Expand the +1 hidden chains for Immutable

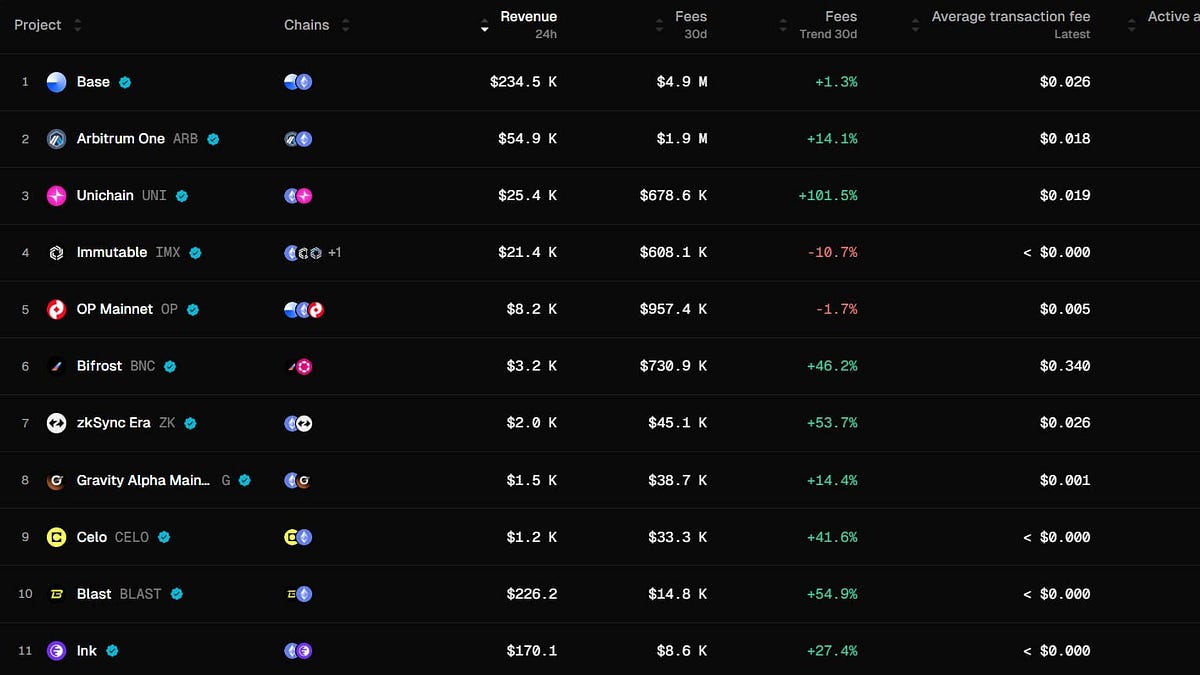pos(333,252)
